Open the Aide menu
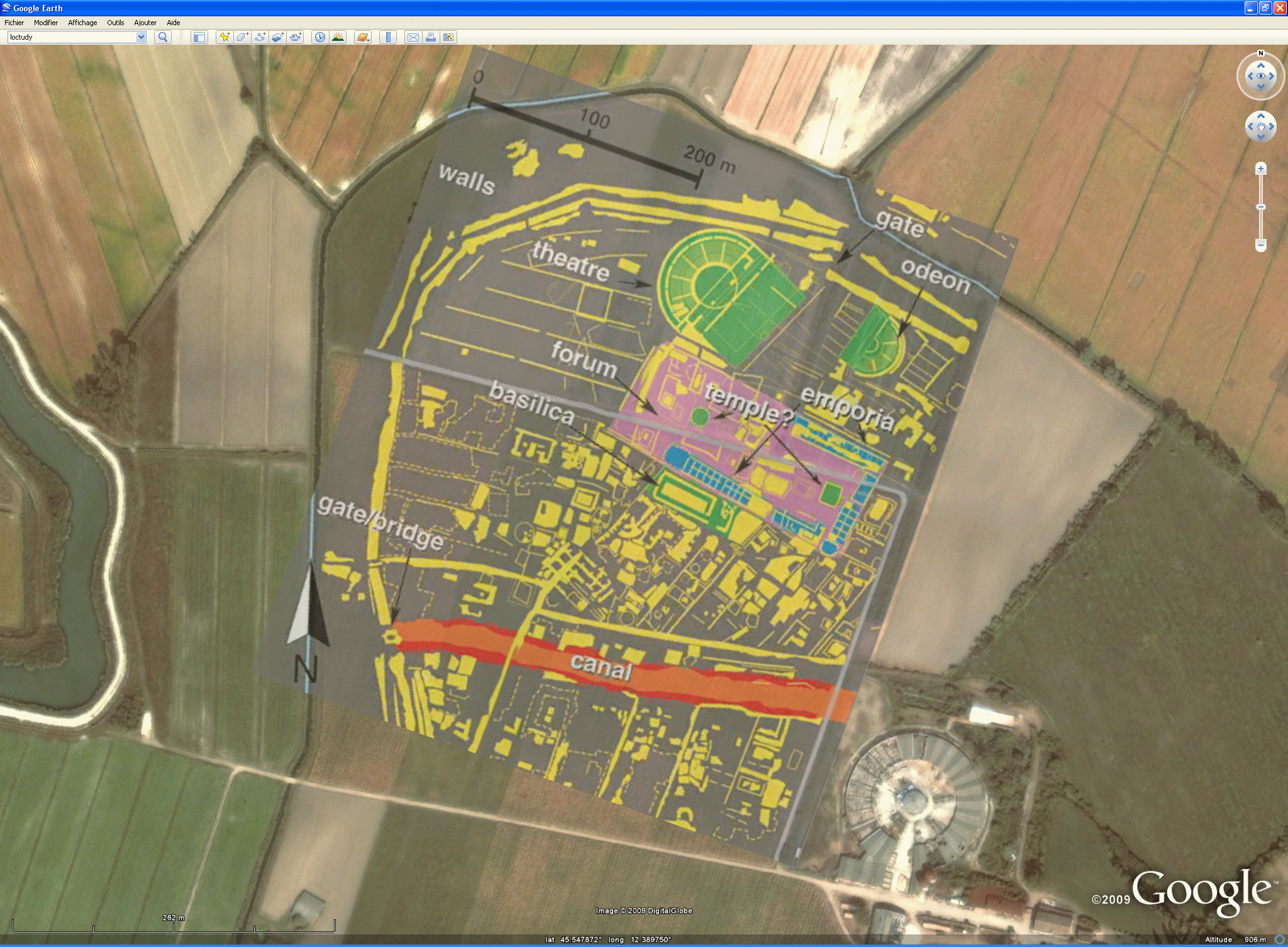Image resolution: width=1288 pixels, height=947 pixels. tap(174, 23)
